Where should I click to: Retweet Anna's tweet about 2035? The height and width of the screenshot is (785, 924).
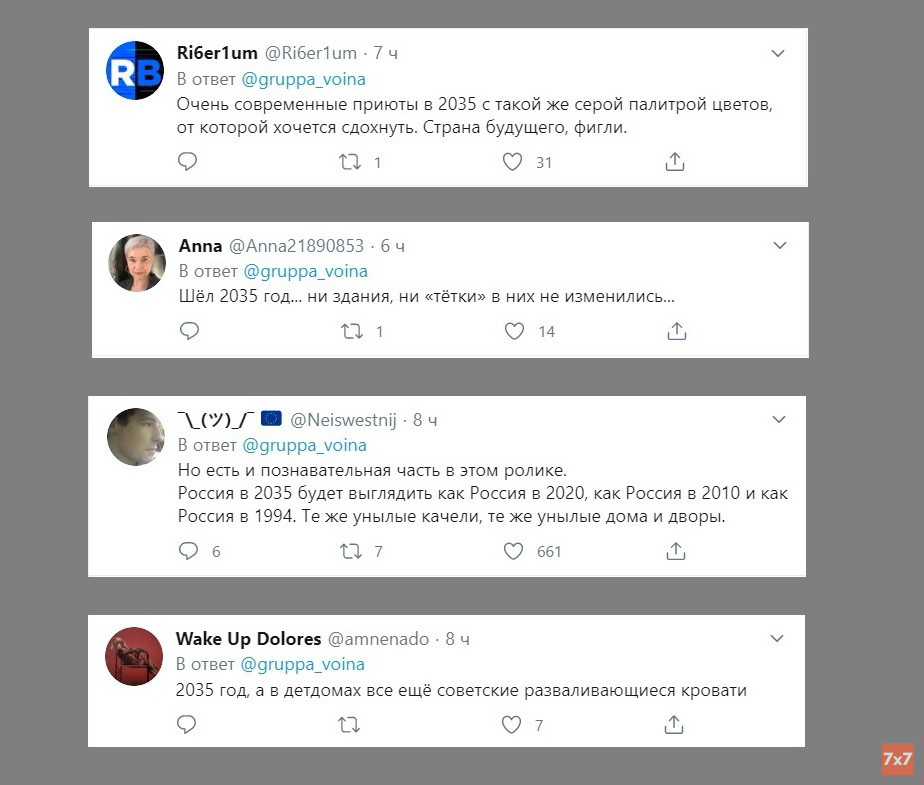(x=352, y=331)
